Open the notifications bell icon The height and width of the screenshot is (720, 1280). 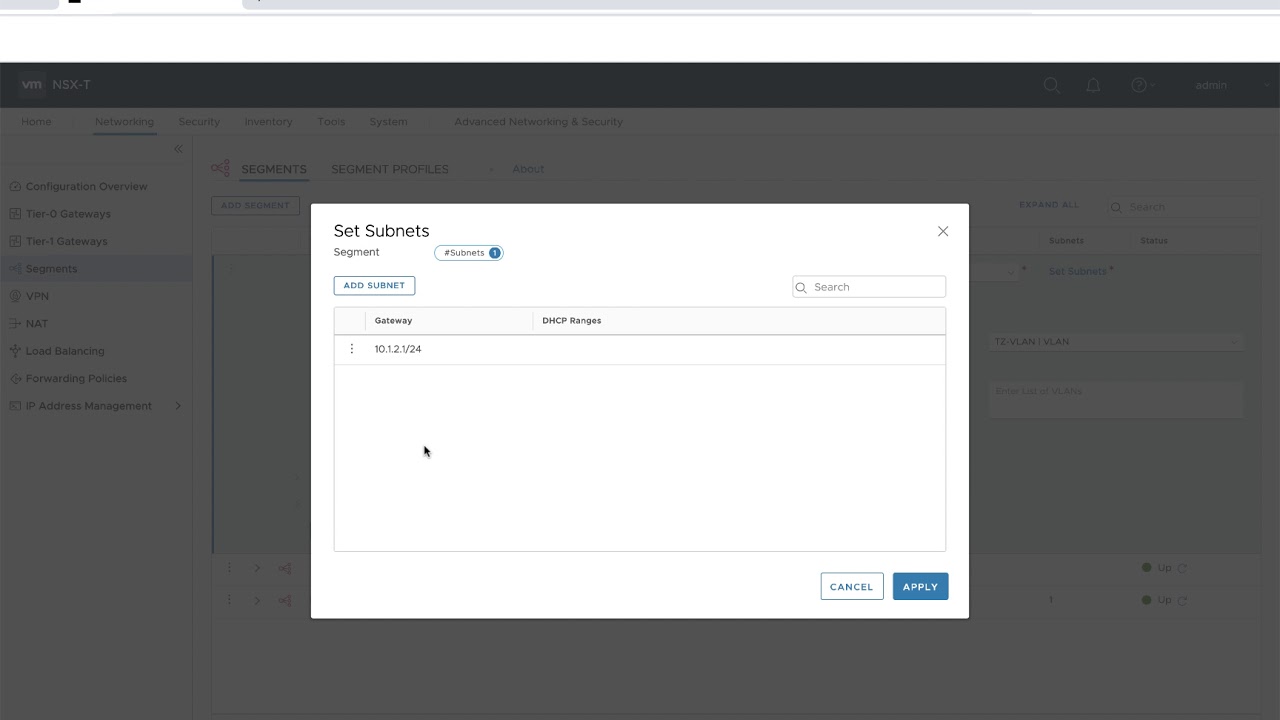[1093, 85]
